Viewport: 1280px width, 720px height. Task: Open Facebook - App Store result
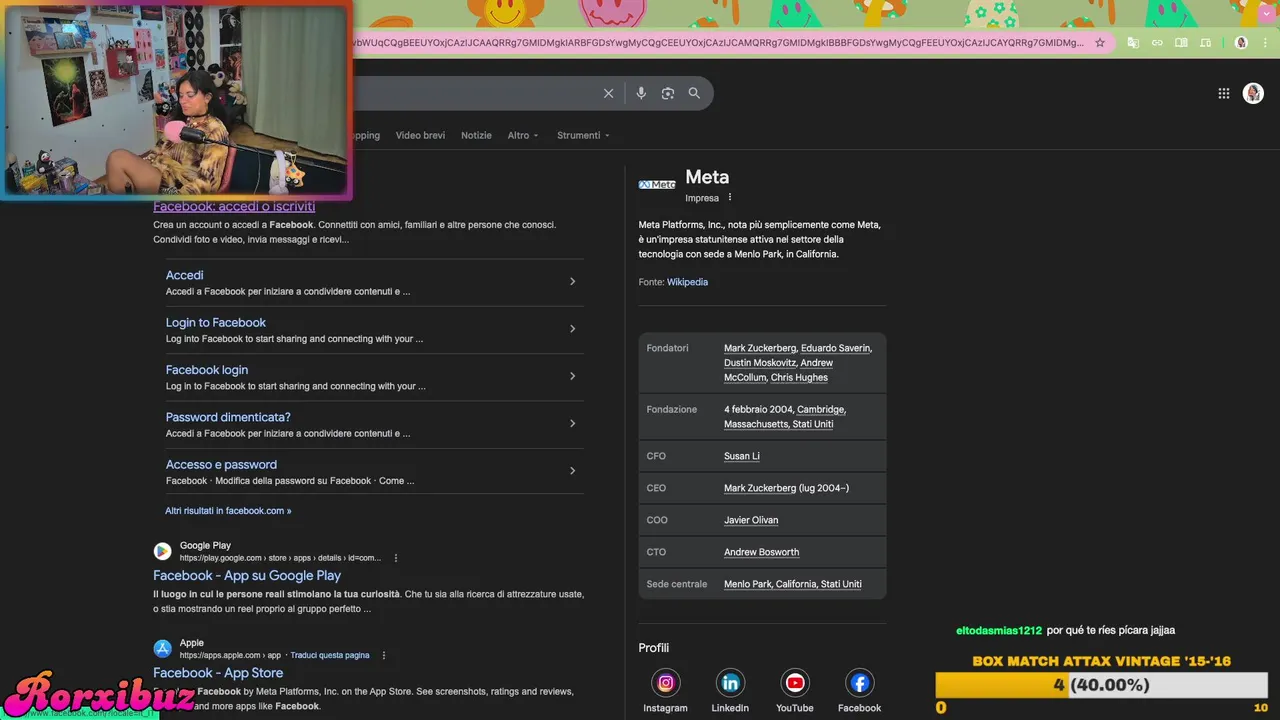(218, 673)
